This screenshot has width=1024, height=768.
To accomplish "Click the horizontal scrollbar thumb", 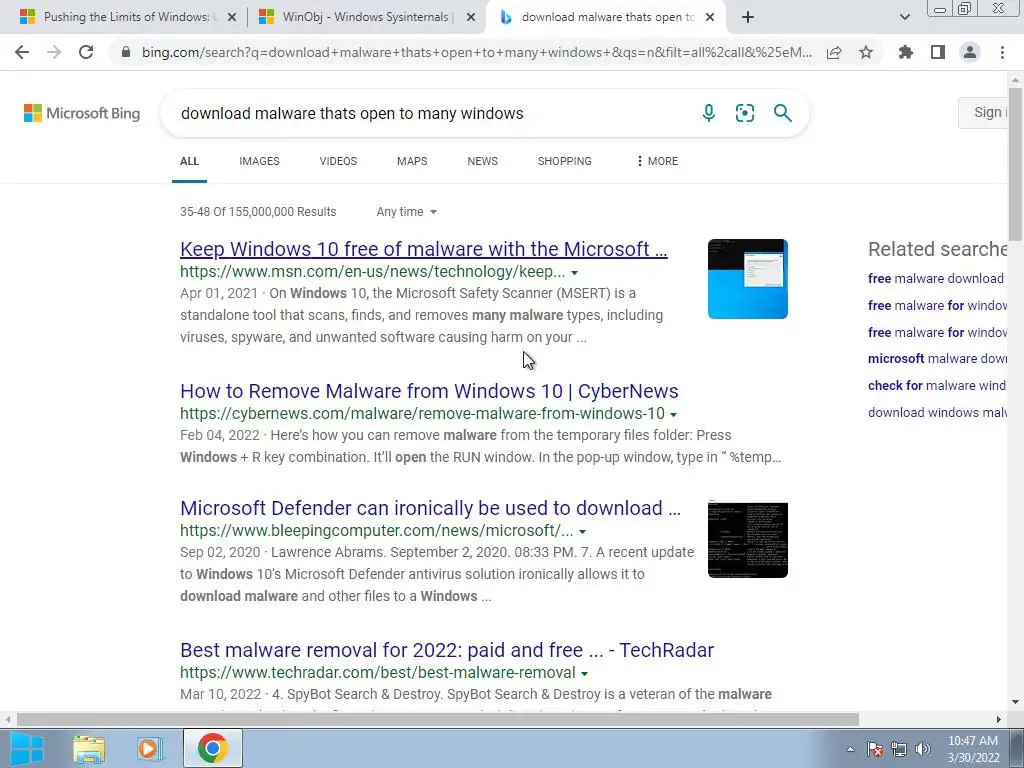I will tap(438, 720).
